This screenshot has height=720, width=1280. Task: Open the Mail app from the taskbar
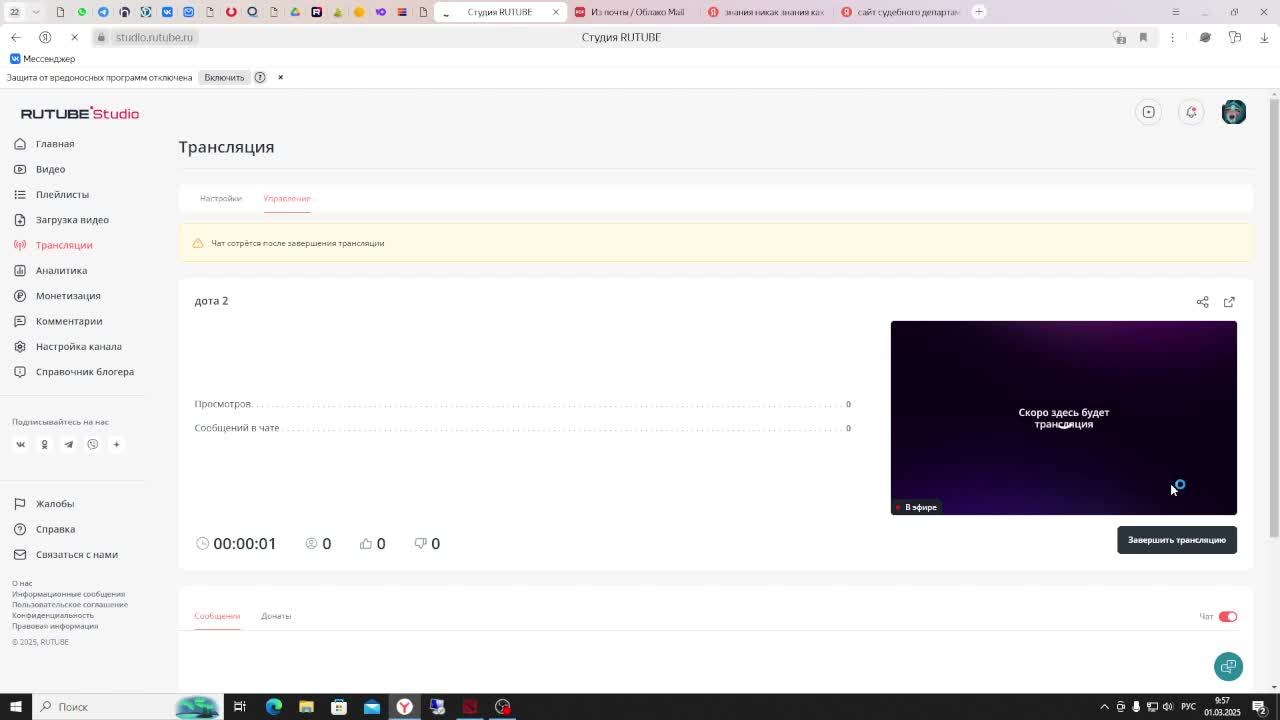[372, 707]
